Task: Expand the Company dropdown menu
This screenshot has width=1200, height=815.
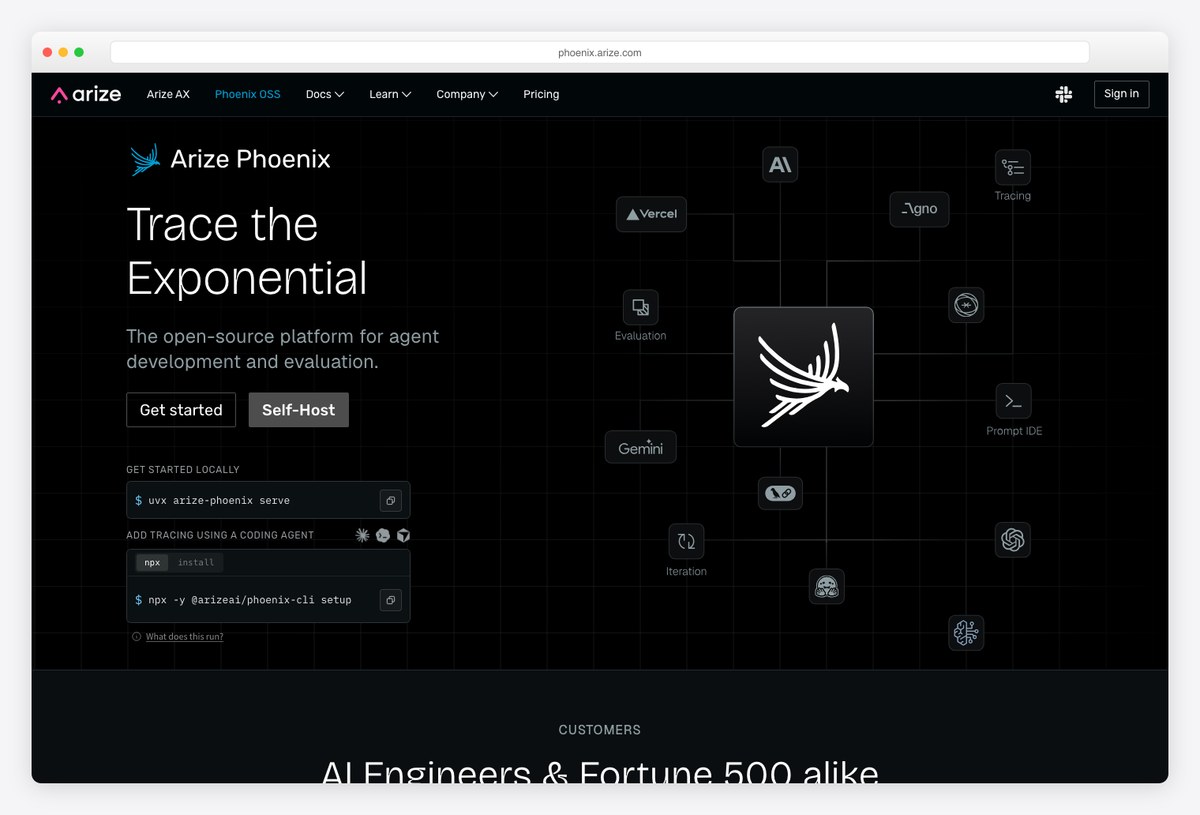Action: [467, 94]
